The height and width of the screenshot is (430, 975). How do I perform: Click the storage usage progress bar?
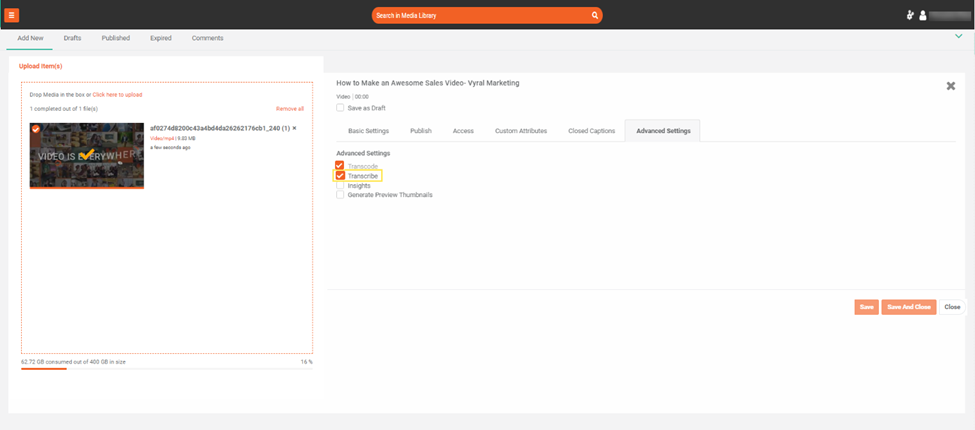coord(166,369)
